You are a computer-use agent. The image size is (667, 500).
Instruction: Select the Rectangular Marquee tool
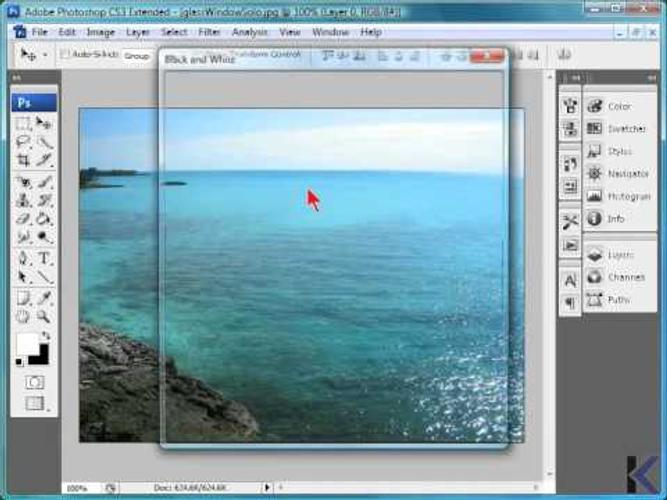[x=23, y=124]
